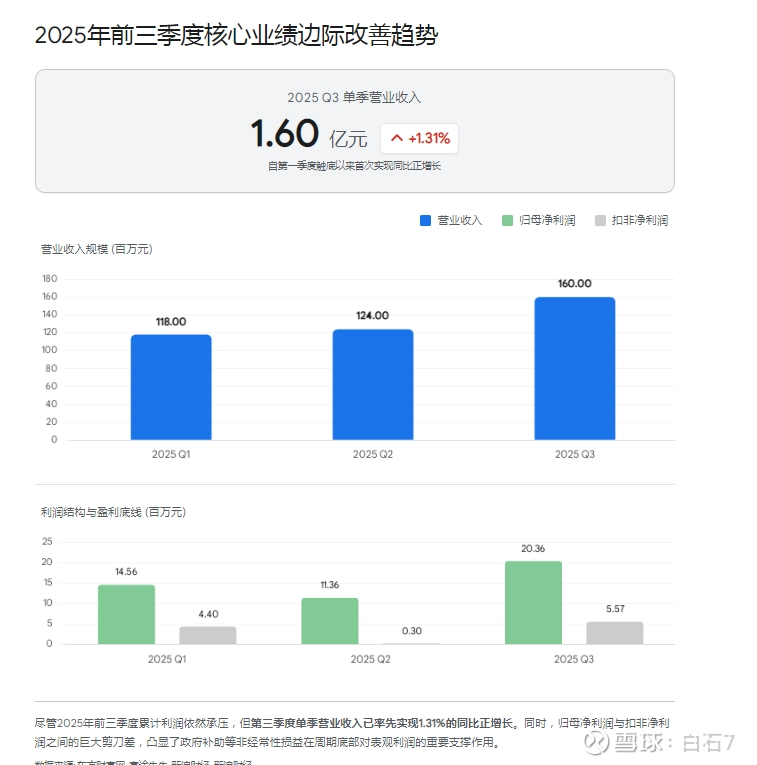
Task: Click the 2025 Q2 label under the profit chart
Action: click(371, 659)
